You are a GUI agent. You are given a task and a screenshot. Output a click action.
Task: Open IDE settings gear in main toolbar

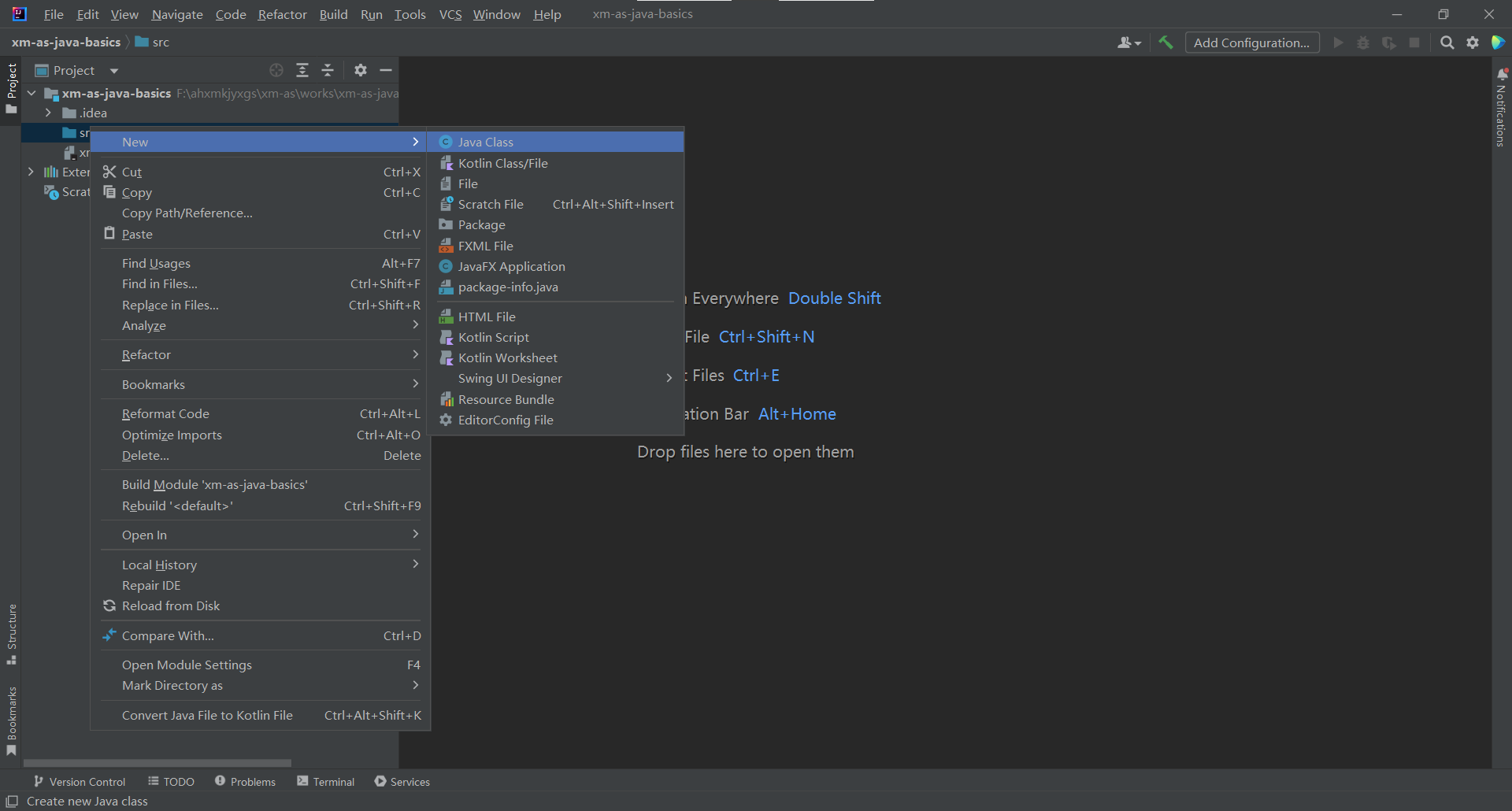[1473, 43]
